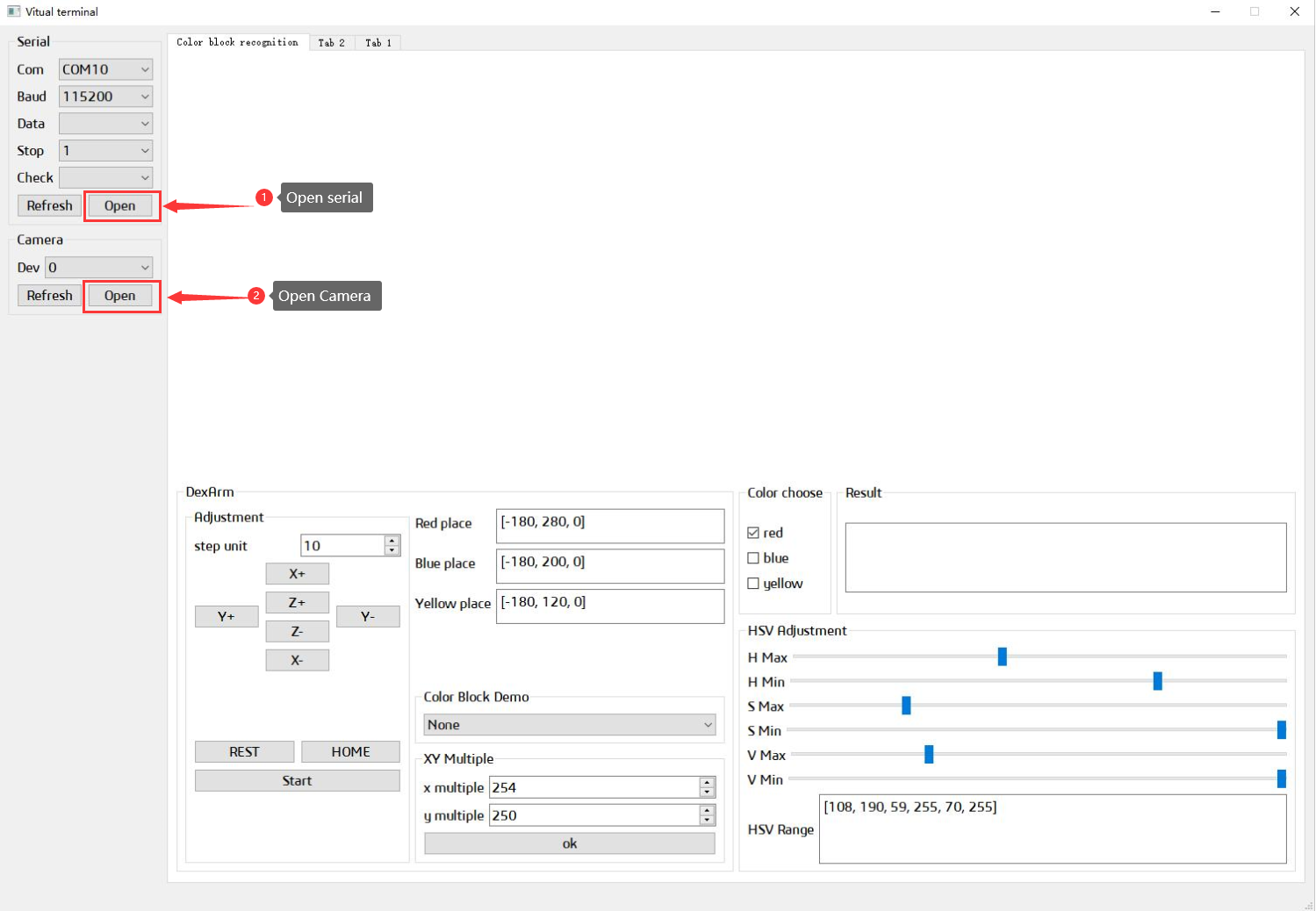Click Open to open the camera
This screenshot has height=911, width=1316.
tap(120, 296)
